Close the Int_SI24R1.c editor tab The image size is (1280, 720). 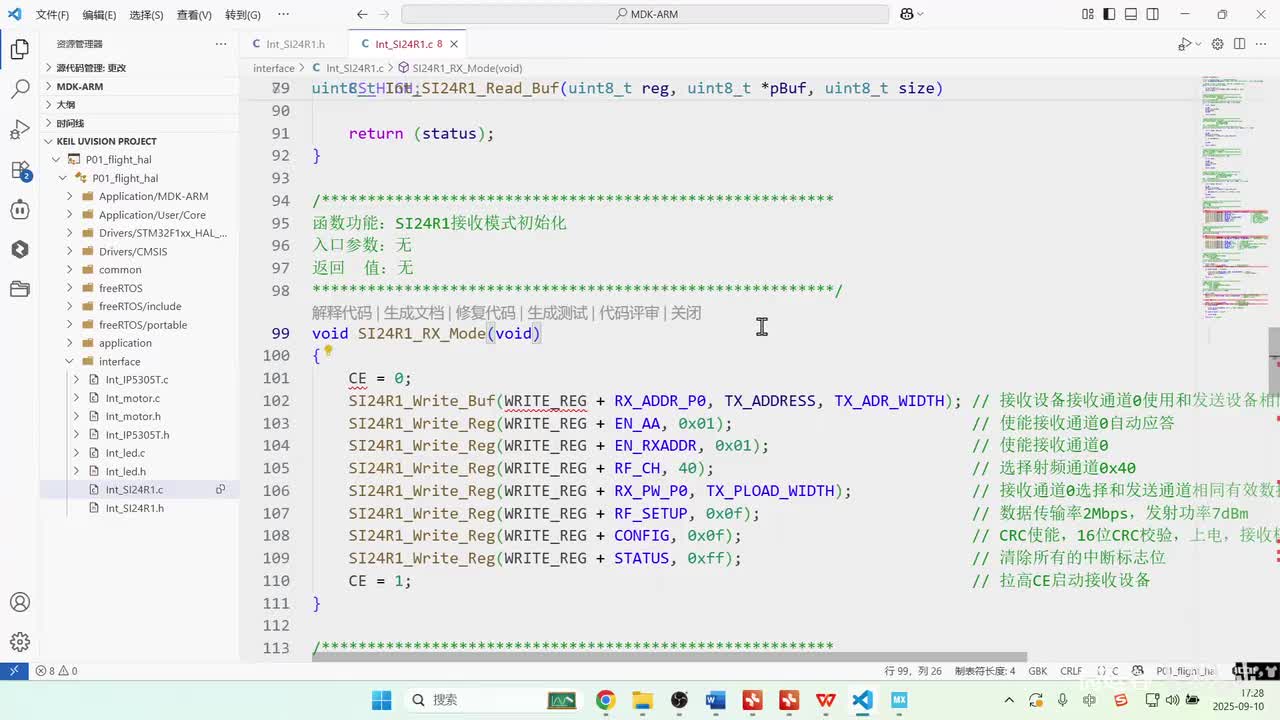455,44
